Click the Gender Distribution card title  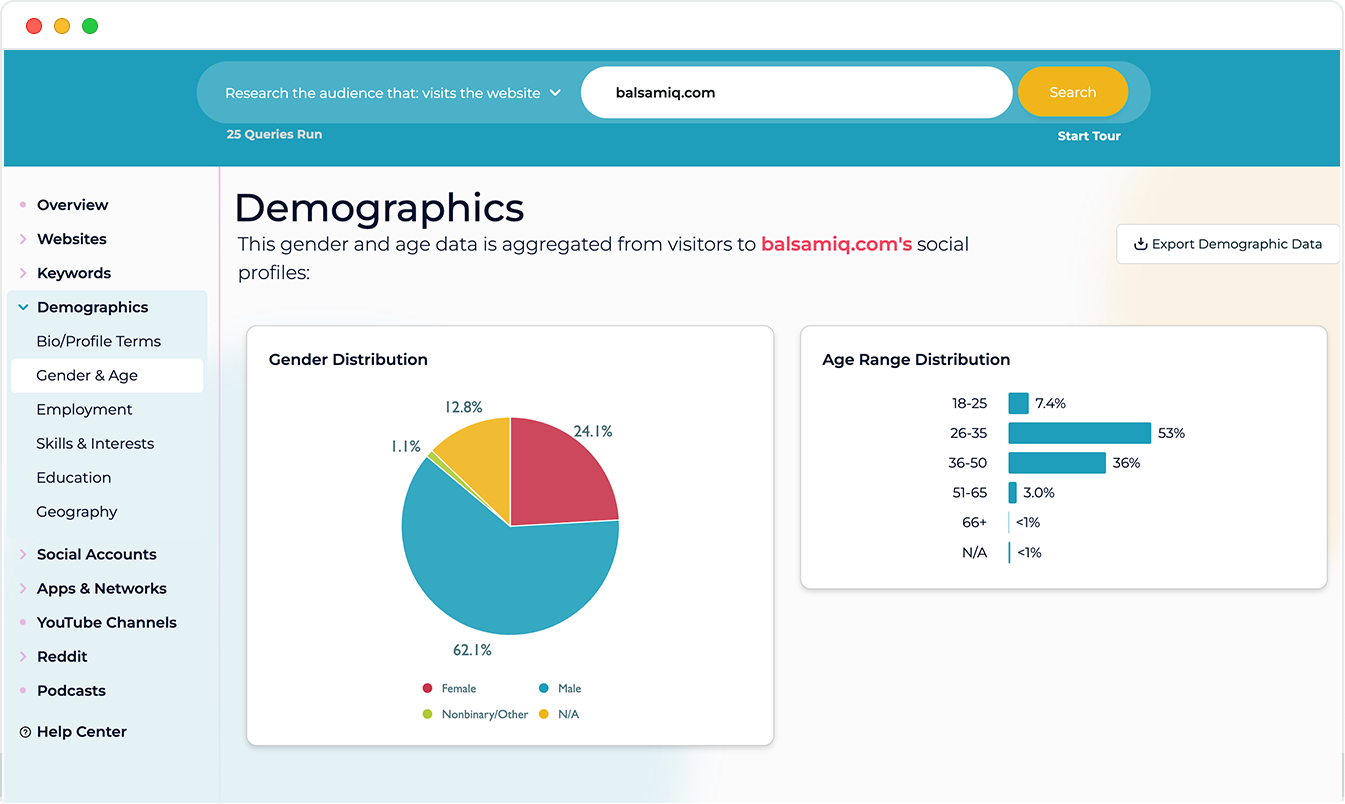(x=348, y=359)
